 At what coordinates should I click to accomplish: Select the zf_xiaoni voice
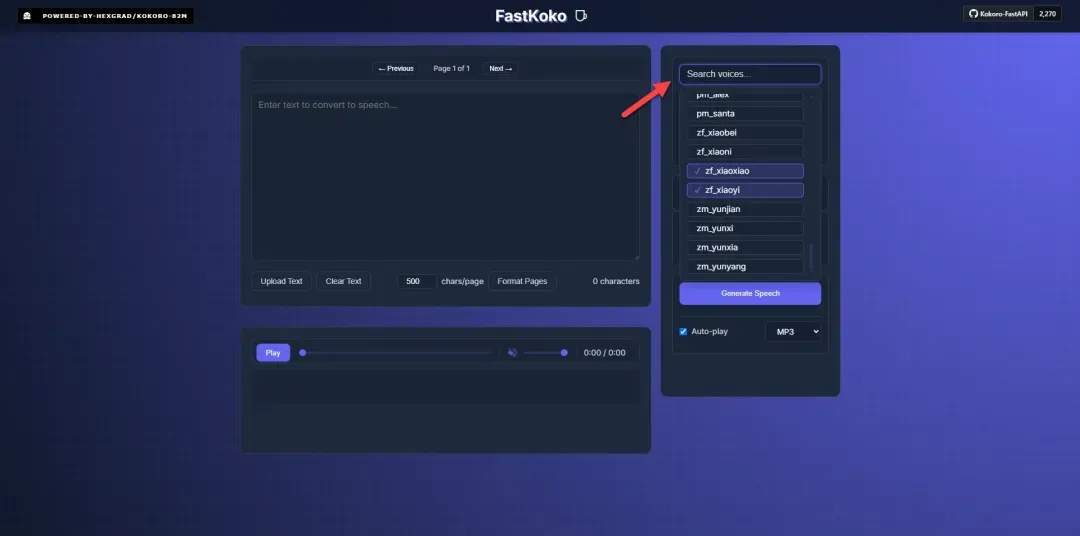coord(745,152)
